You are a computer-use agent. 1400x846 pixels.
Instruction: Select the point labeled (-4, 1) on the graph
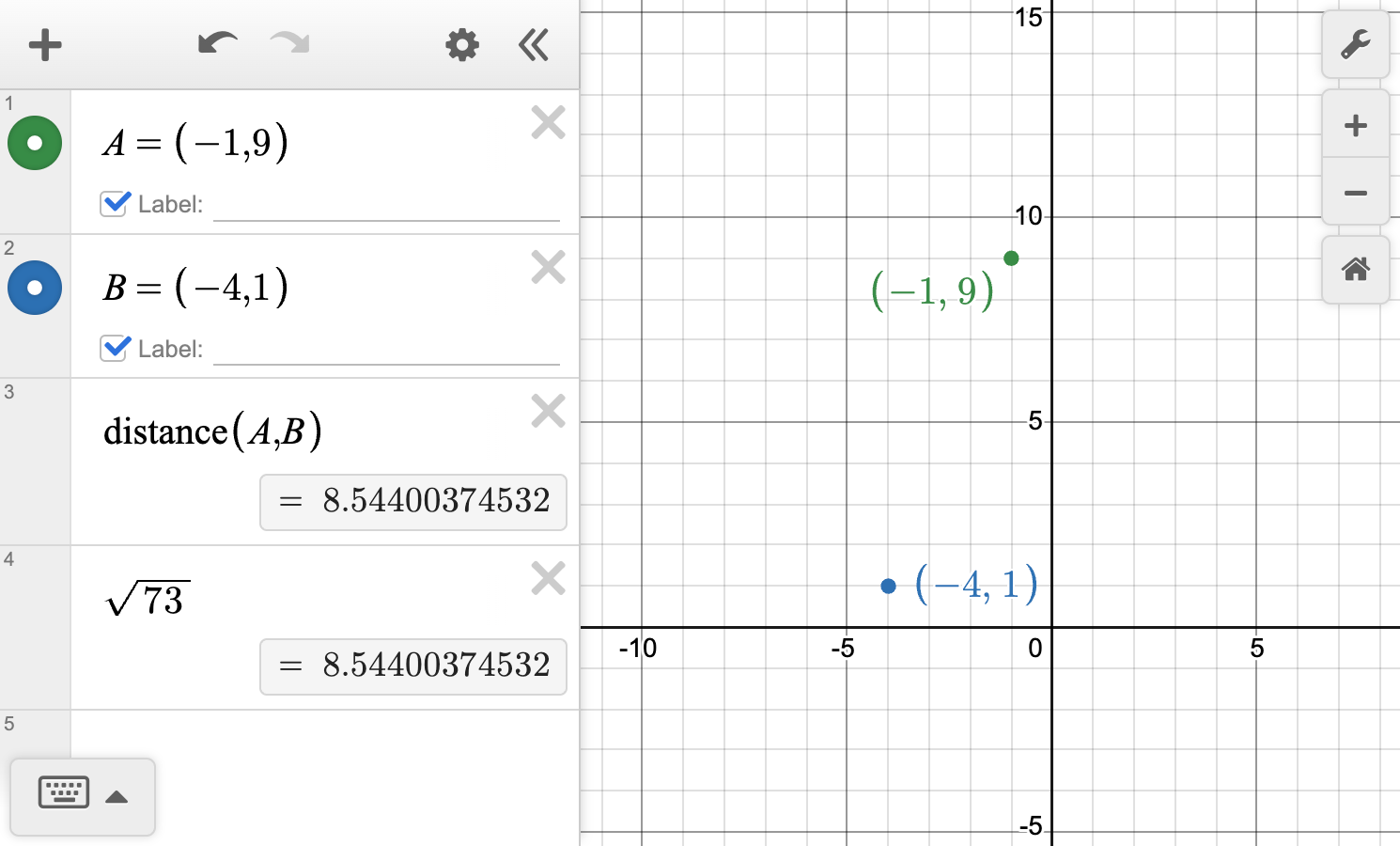click(x=888, y=585)
